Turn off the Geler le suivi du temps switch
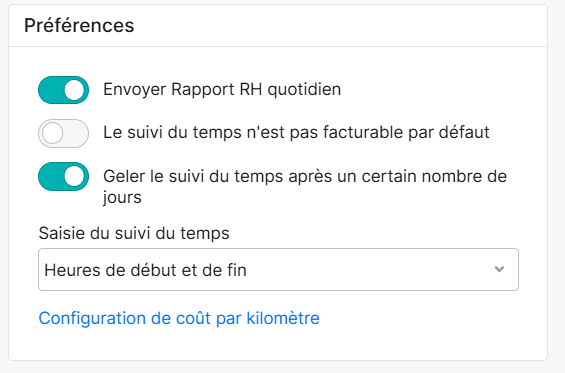 (63, 177)
